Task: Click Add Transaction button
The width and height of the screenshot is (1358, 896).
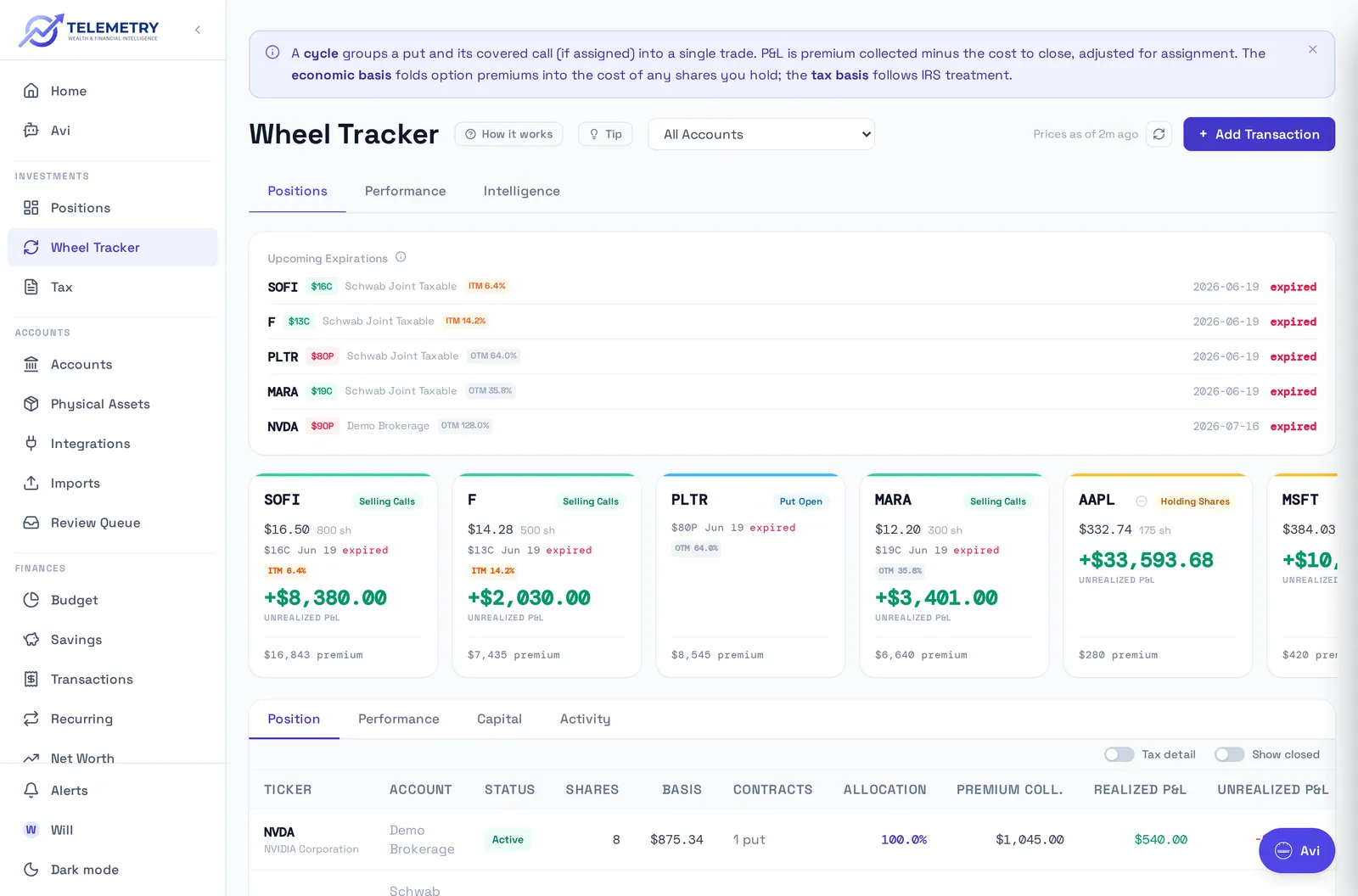Action: (1259, 134)
